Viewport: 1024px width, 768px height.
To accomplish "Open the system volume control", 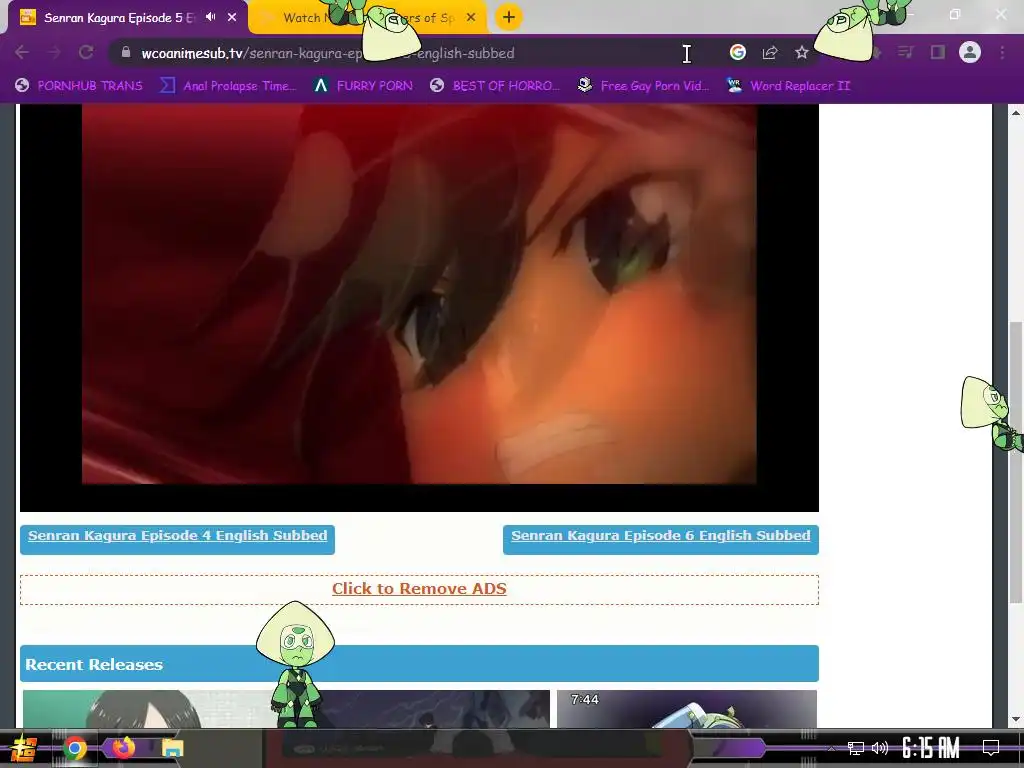I will pyautogui.click(x=880, y=748).
